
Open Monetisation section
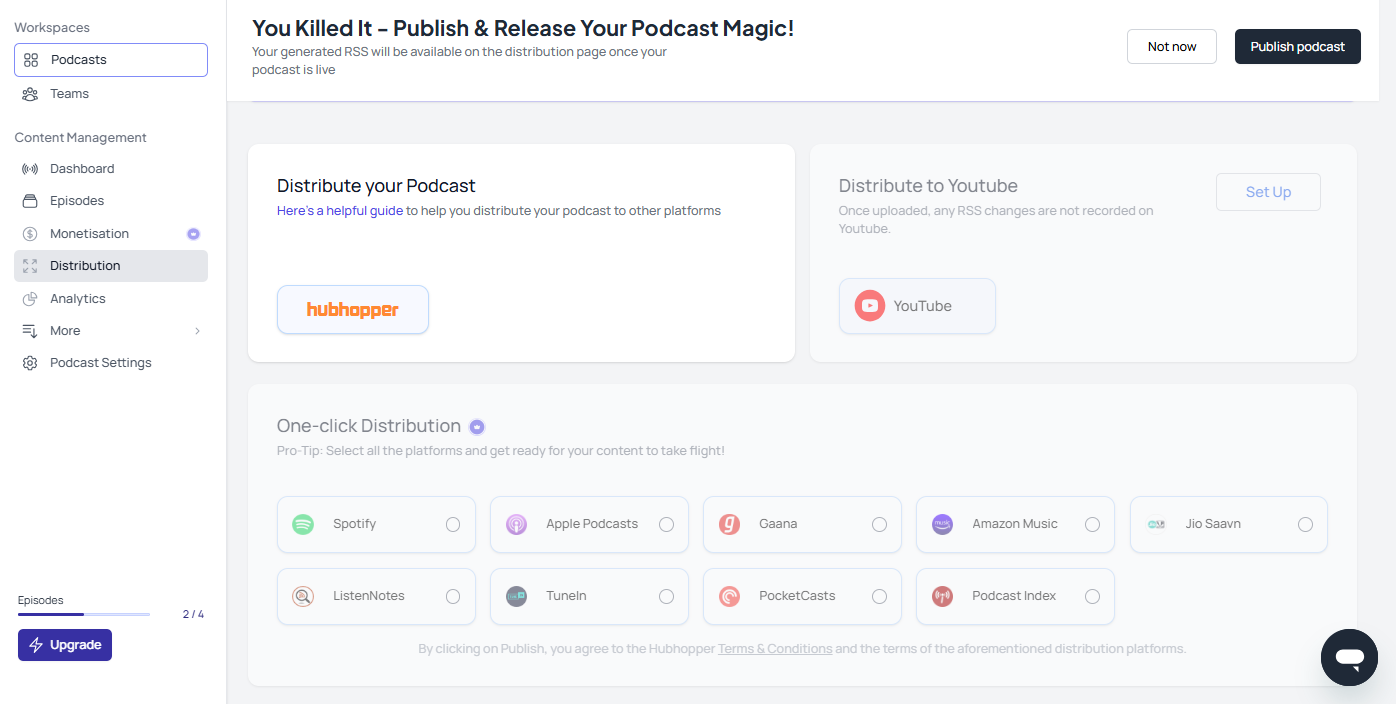(x=111, y=234)
